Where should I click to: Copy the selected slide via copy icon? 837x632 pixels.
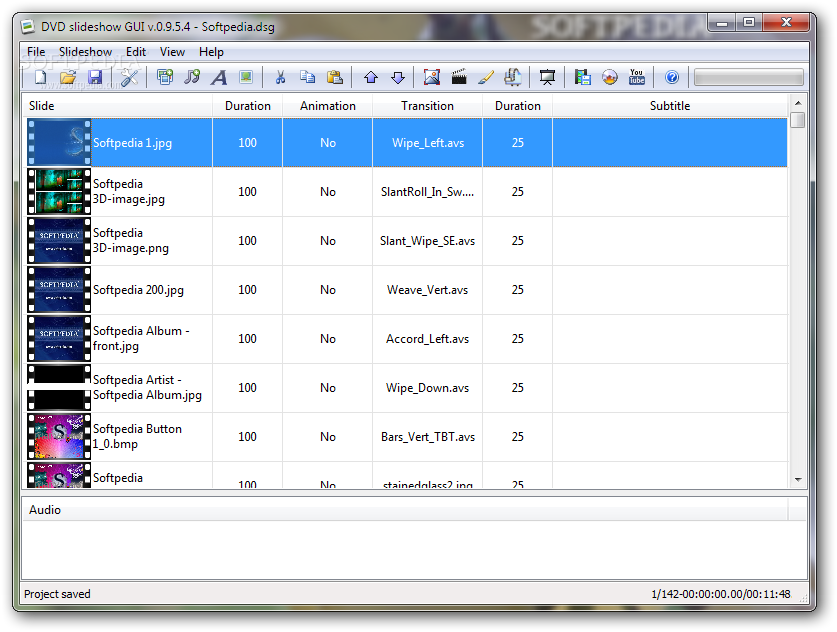point(307,77)
